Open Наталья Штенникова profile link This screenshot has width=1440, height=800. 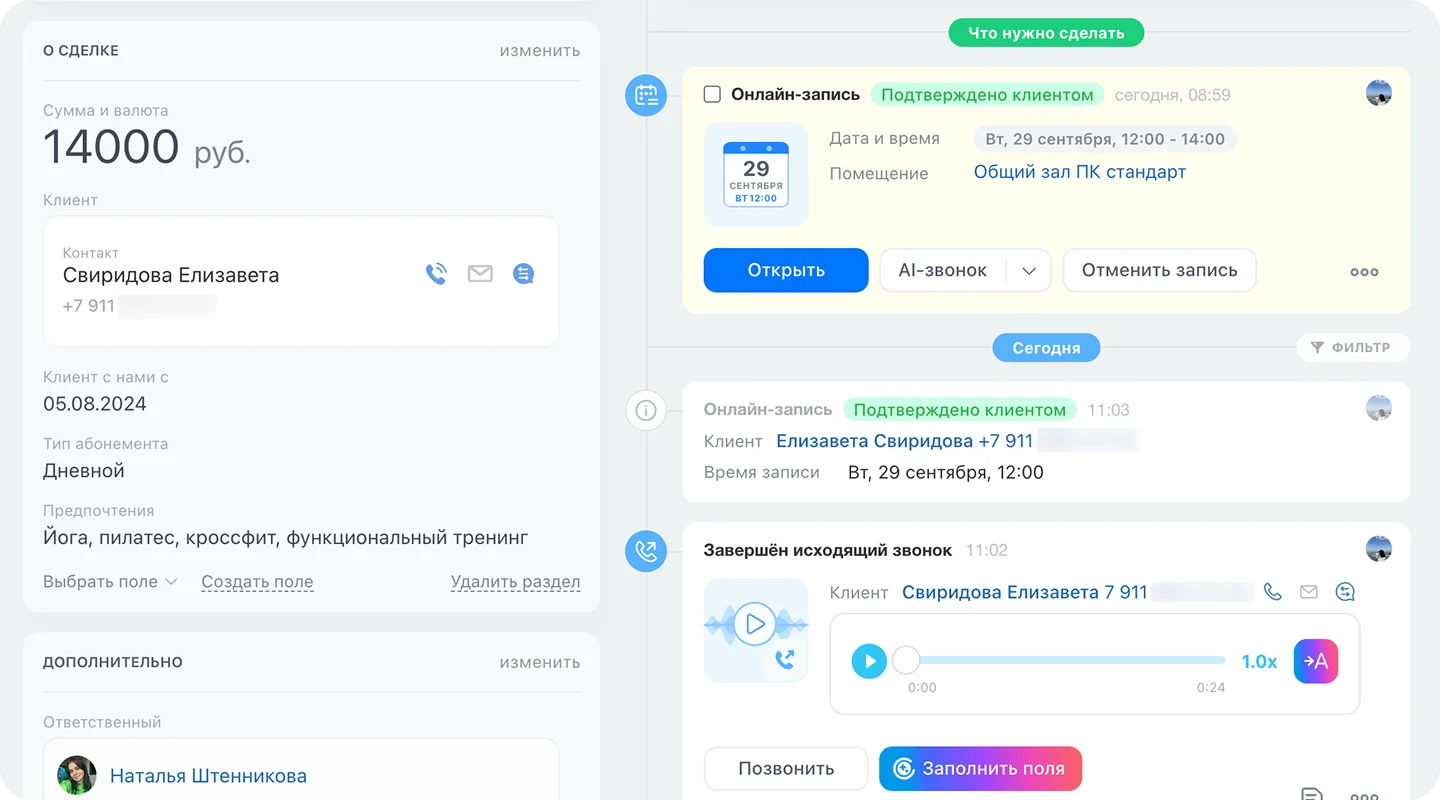[x=208, y=775]
